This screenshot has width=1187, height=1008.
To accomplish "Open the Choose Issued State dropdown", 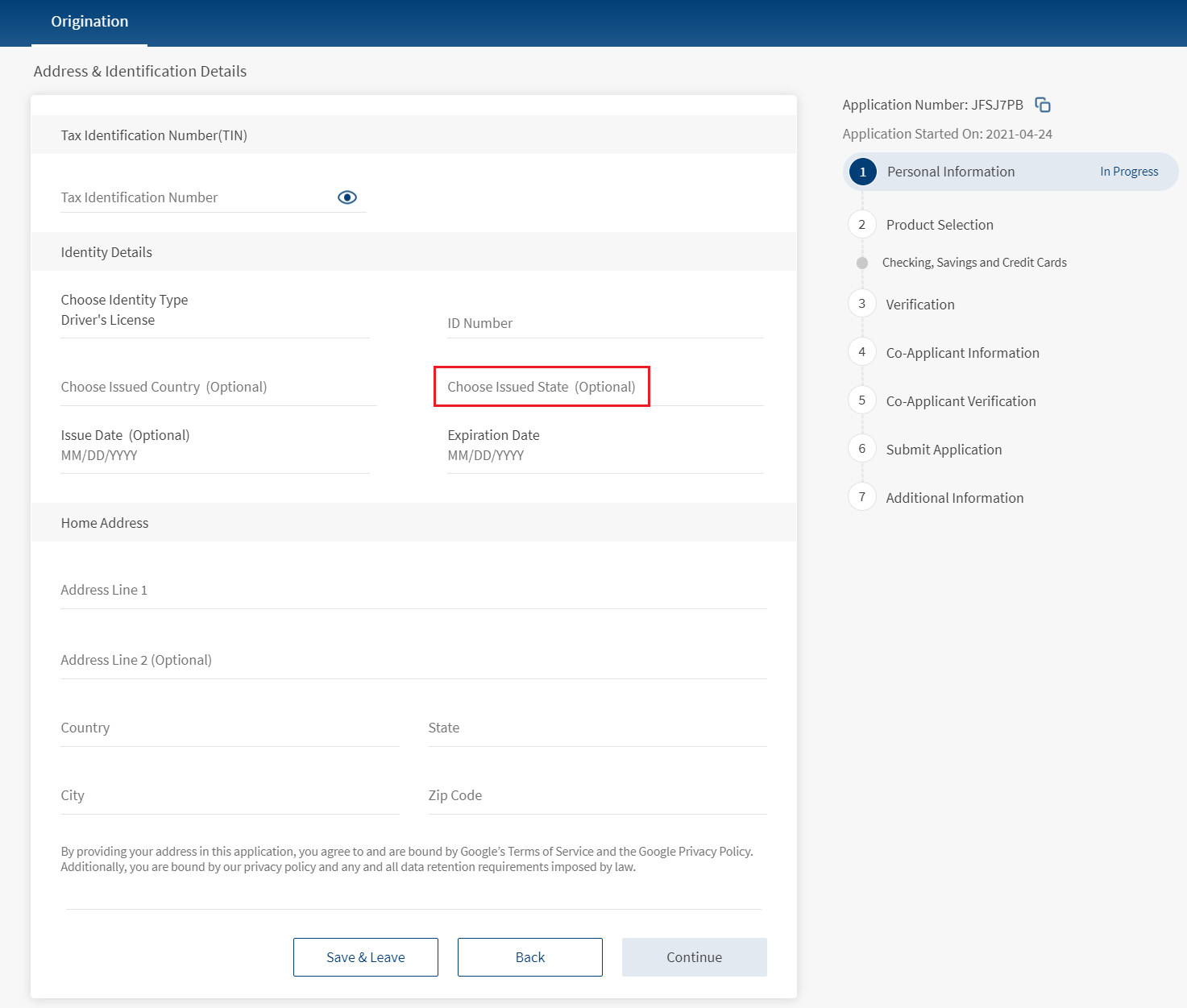I will tap(542, 388).
